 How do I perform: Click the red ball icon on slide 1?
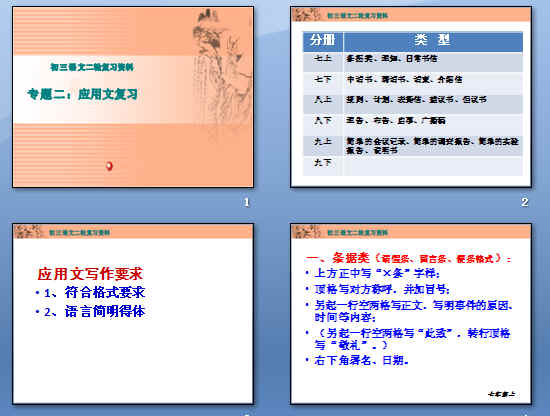pos(109,166)
